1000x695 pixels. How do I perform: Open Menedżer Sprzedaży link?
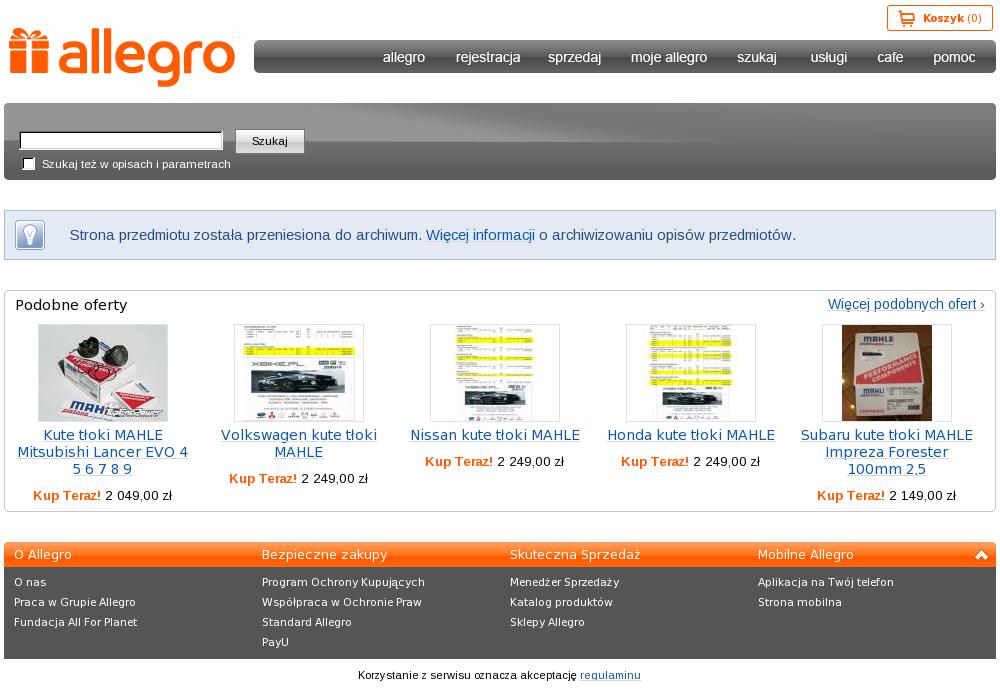pyautogui.click(x=564, y=582)
